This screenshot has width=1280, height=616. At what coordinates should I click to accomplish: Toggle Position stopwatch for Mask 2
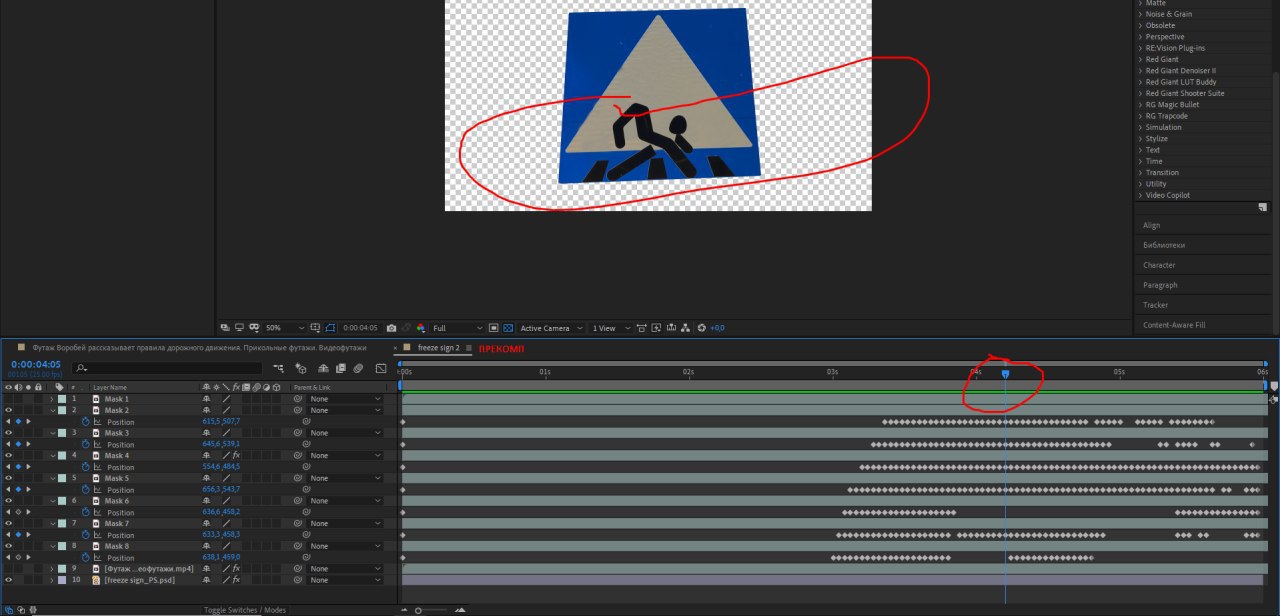coord(86,422)
